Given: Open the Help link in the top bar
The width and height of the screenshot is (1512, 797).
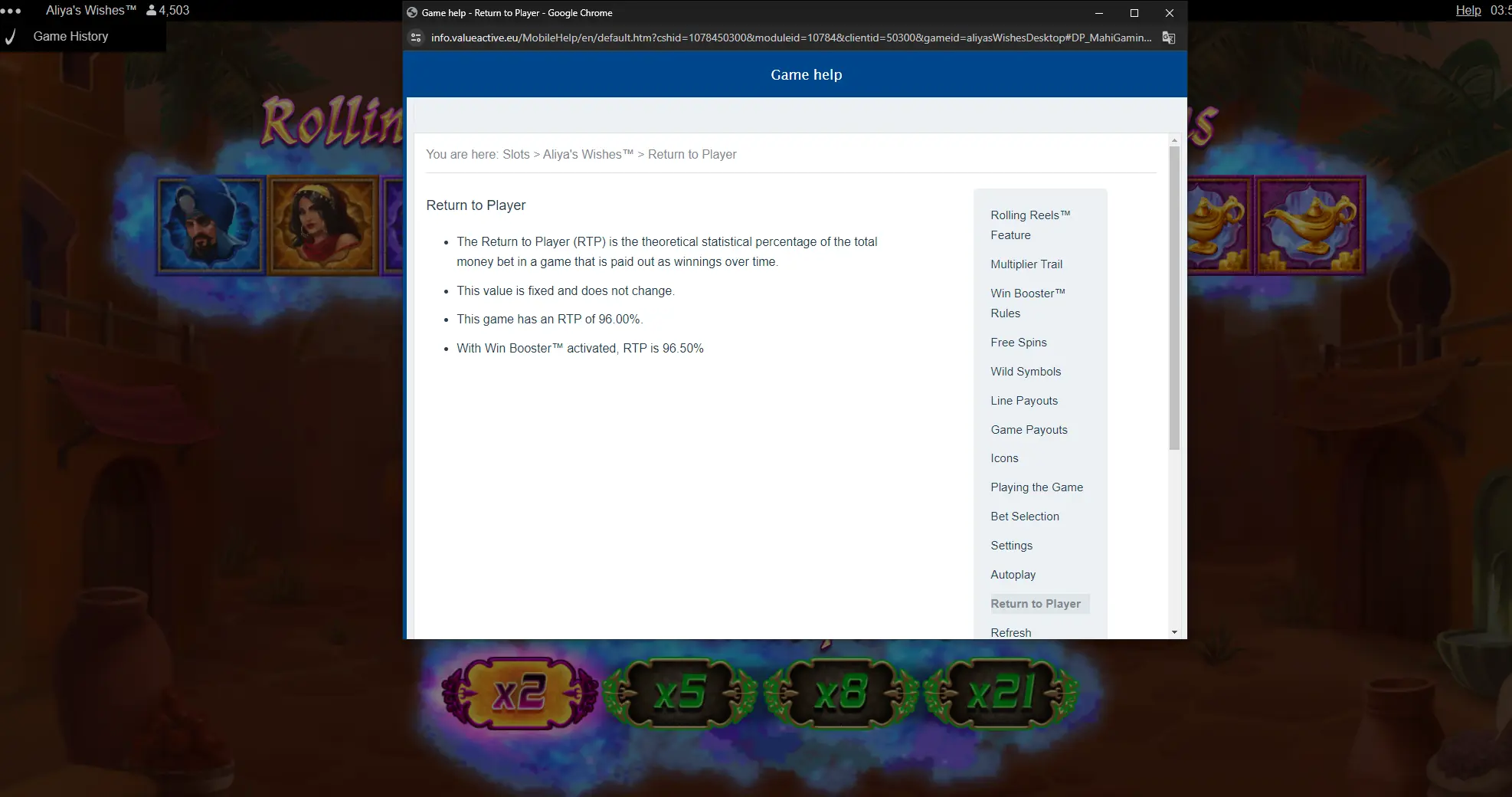Looking at the screenshot, I should point(1468,11).
